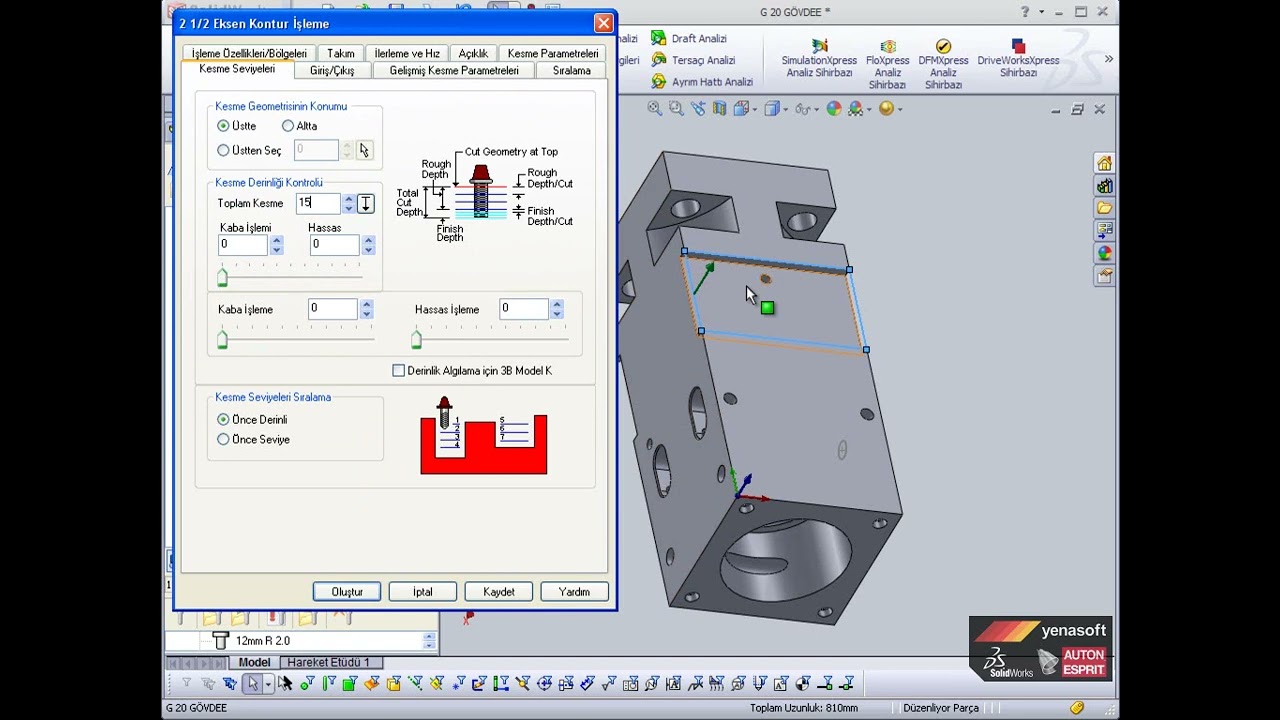This screenshot has height=720, width=1280.
Task: Select the Altta radio button
Action: (288, 126)
